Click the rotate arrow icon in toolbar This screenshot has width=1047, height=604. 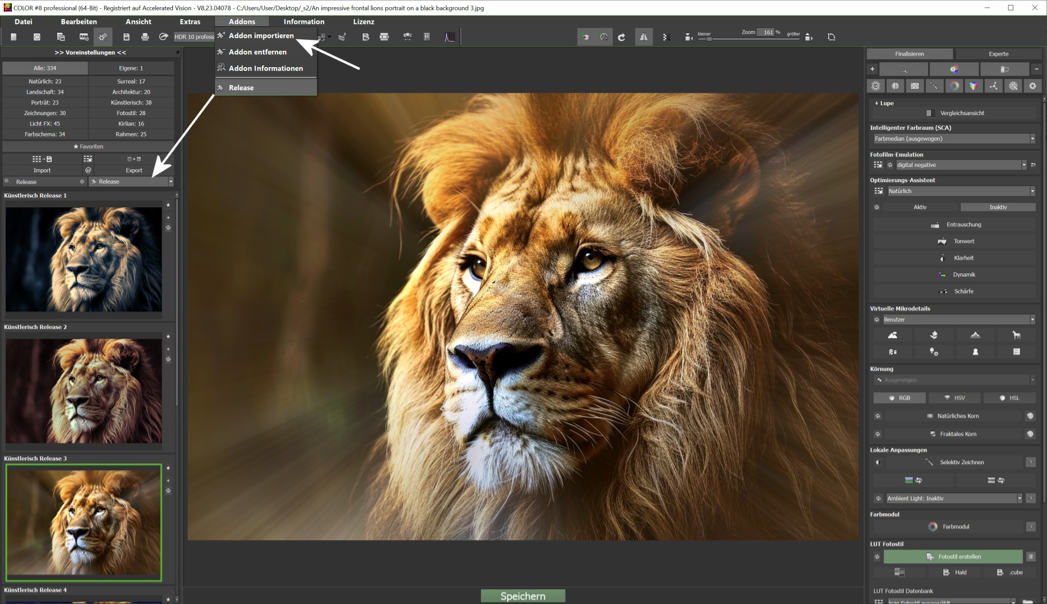(x=621, y=37)
